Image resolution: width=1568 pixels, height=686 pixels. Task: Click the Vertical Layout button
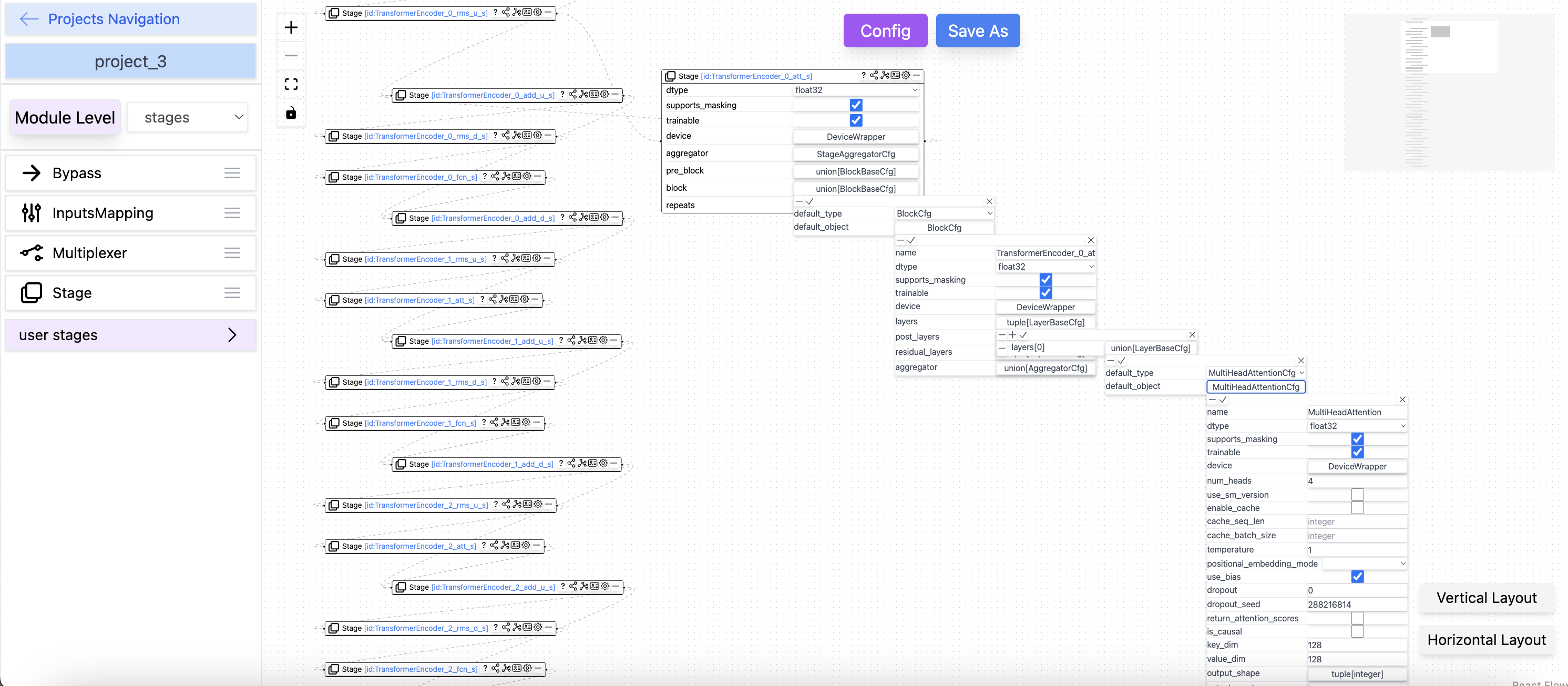pyautogui.click(x=1486, y=598)
